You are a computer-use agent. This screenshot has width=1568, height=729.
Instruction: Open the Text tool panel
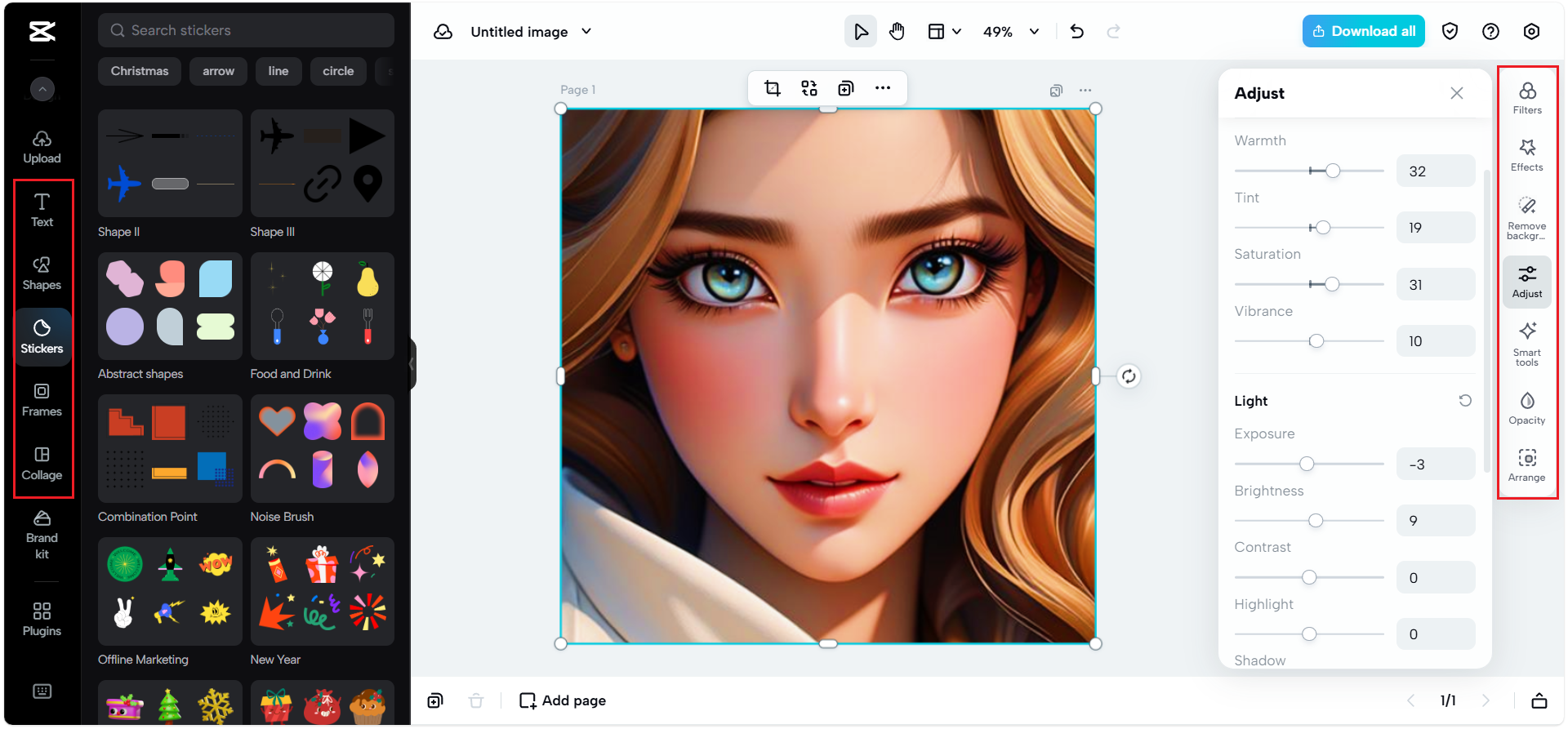coord(42,210)
